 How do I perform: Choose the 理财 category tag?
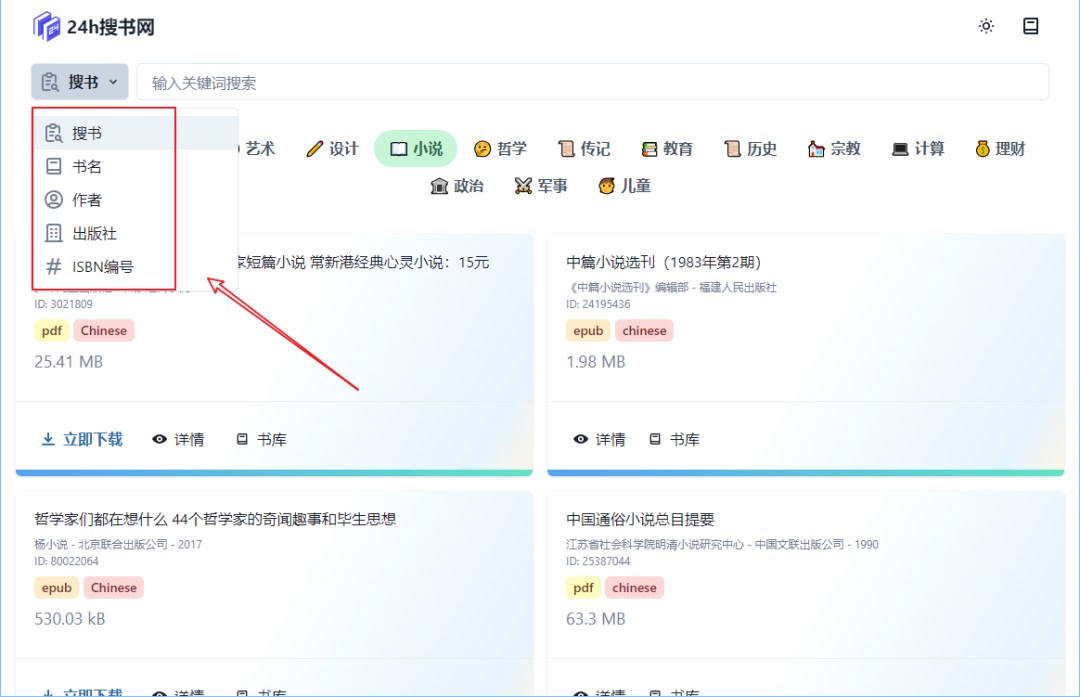tap(1000, 148)
